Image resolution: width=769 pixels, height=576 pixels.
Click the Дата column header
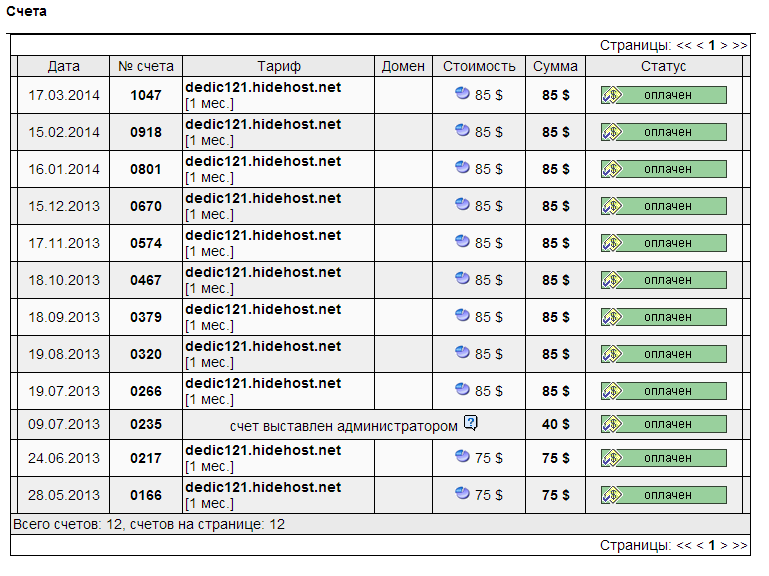click(64, 66)
